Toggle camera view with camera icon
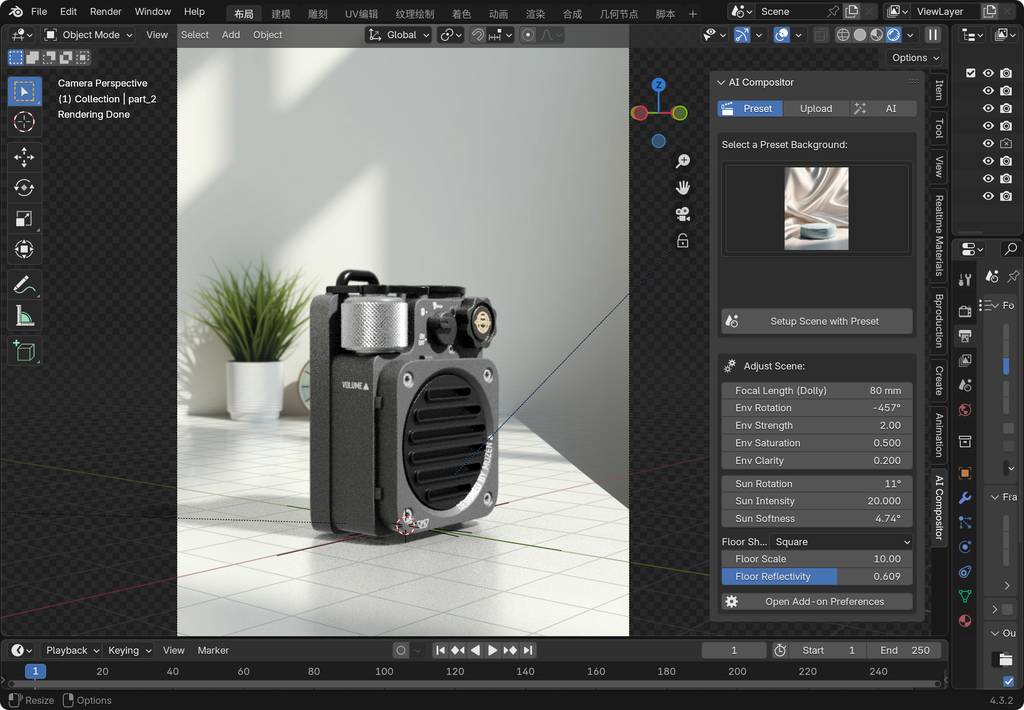Image resolution: width=1024 pixels, height=710 pixels. [683, 214]
